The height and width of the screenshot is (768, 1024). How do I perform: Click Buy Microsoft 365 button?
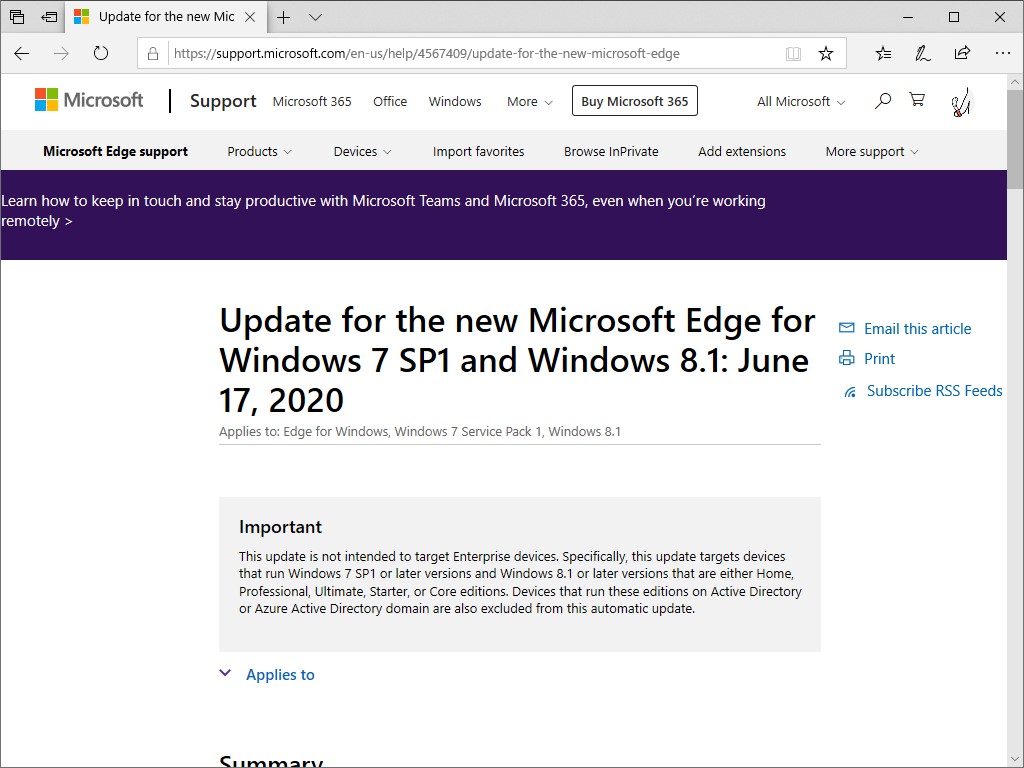coord(634,100)
